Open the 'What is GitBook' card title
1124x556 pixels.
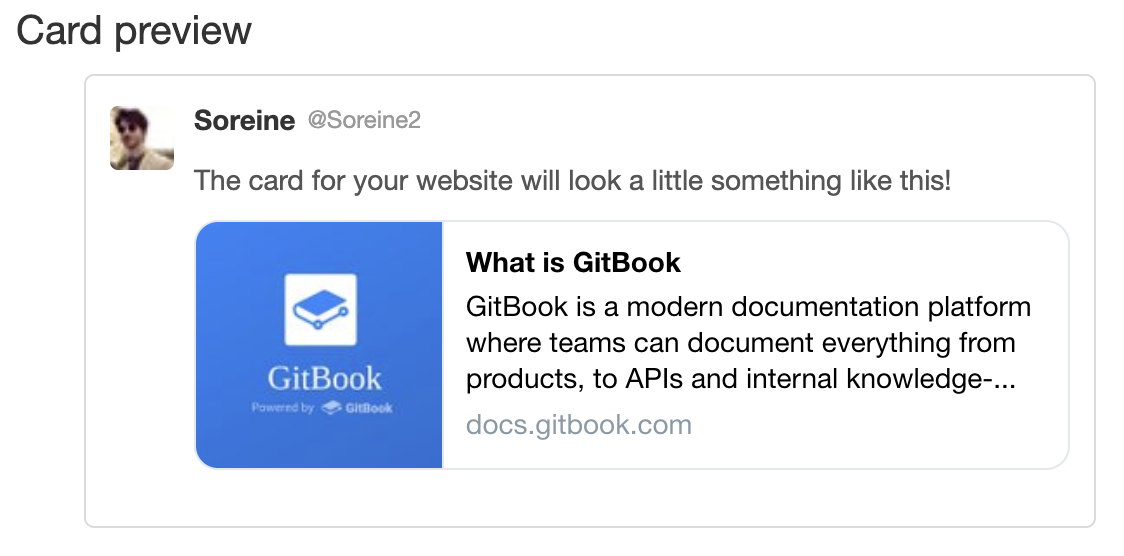pyautogui.click(x=573, y=262)
